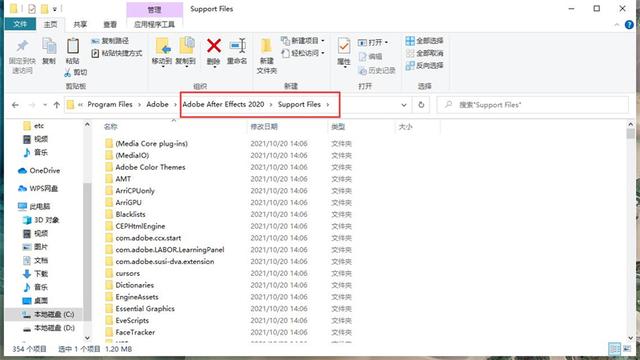This screenshot has width=640, height=360.
Task: Click the Manage contextual tab
Action: tap(154, 10)
